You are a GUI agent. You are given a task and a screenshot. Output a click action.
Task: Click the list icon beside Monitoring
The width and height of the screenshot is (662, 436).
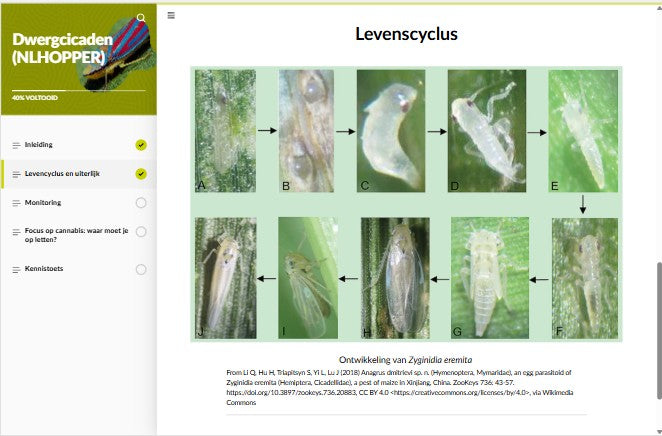[x=15, y=203]
